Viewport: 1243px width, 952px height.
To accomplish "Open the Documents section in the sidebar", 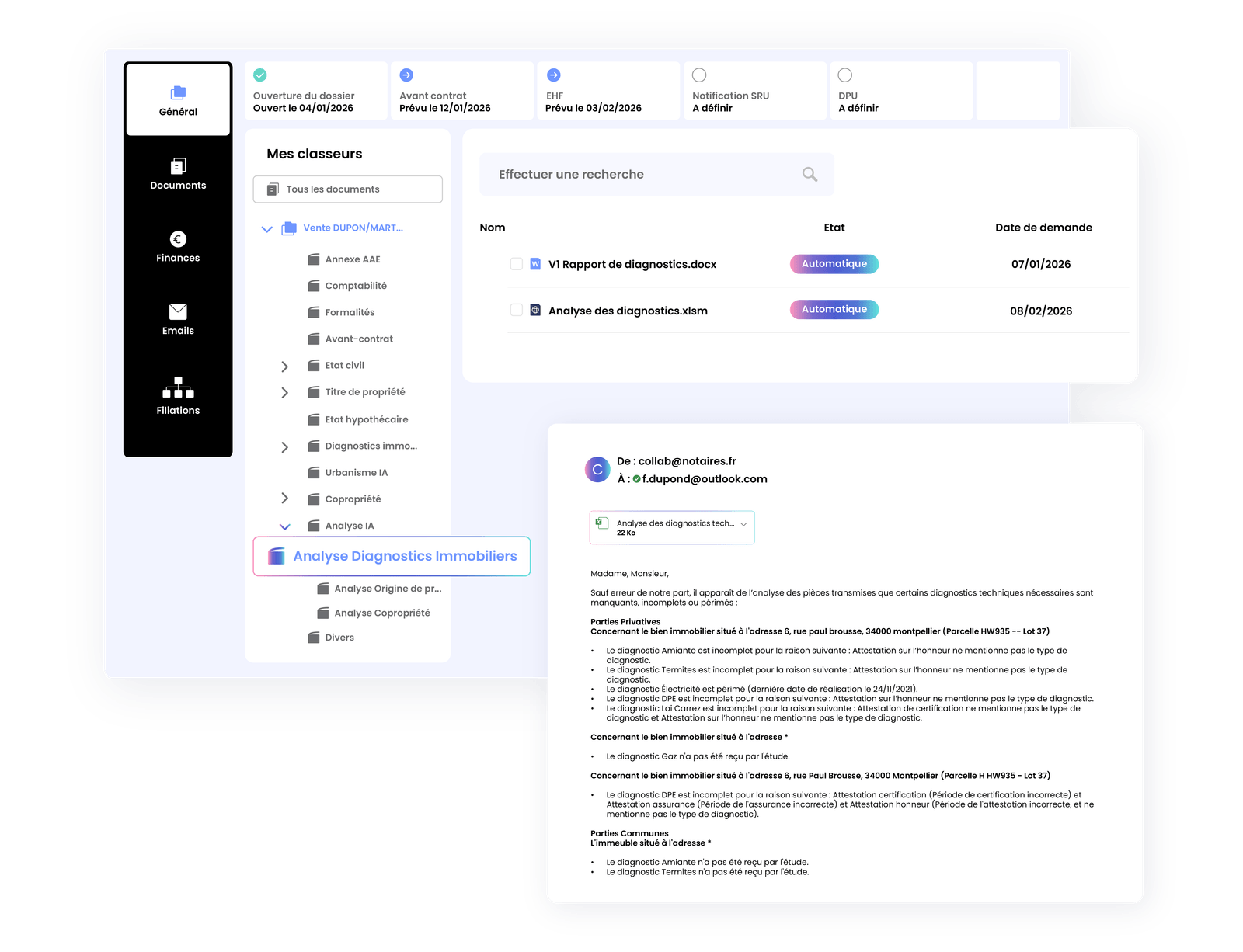I will coord(178,174).
